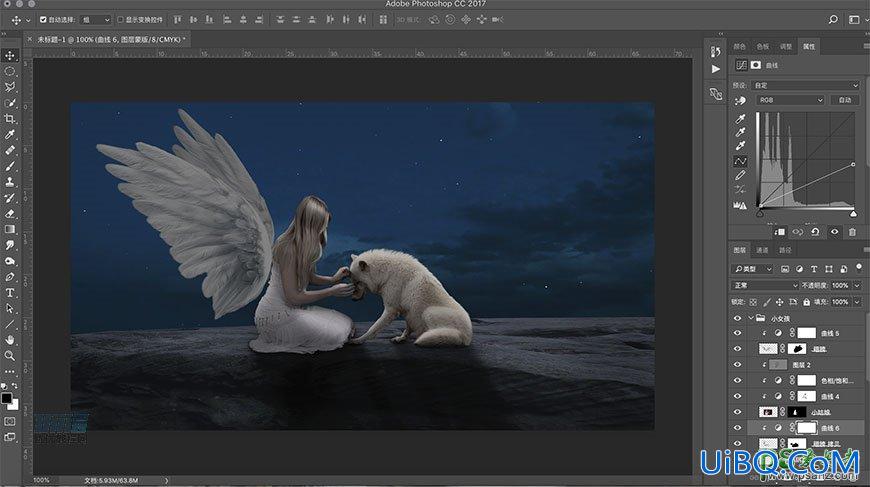Image resolution: width=870 pixels, height=487 pixels.
Task: Click the white point slider under the curve
Action: pyautogui.click(x=853, y=214)
